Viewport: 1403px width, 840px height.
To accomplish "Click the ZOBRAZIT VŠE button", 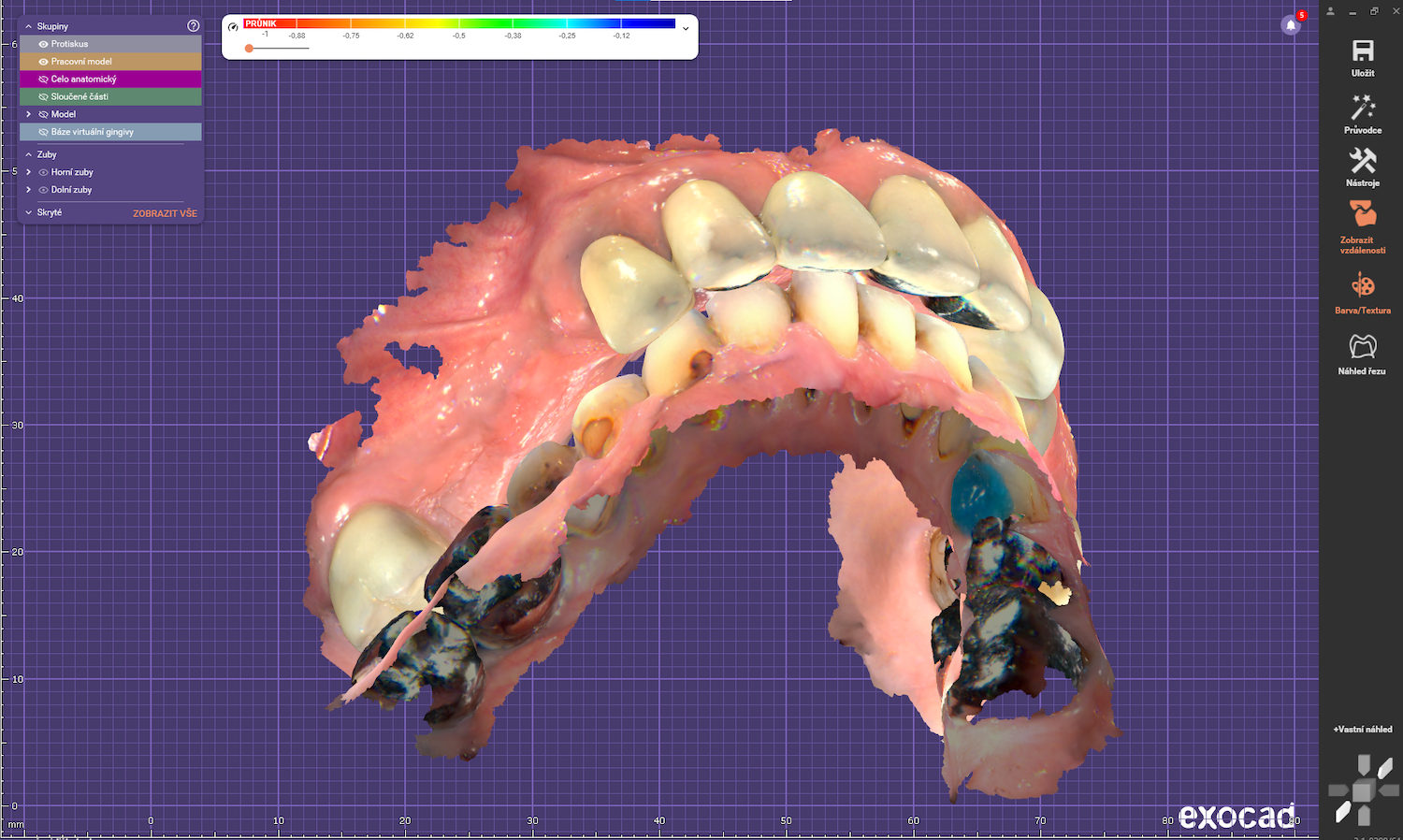I will click(x=165, y=213).
